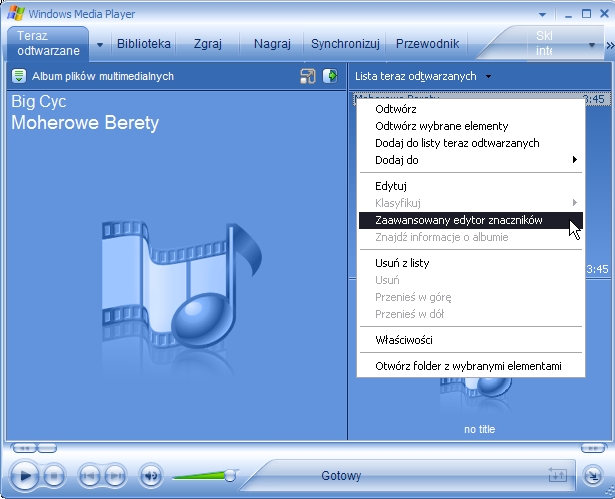
Task: Click the sklep internetowy tab
Action: pos(545,43)
